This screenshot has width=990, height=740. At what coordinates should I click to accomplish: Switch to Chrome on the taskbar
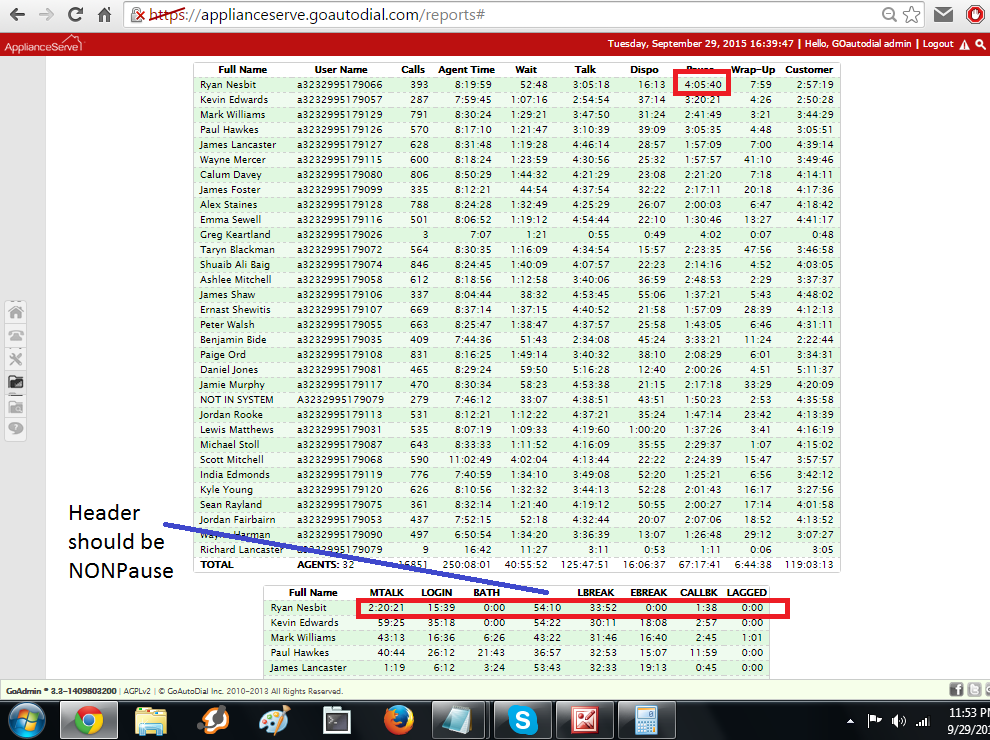[89, 720]
